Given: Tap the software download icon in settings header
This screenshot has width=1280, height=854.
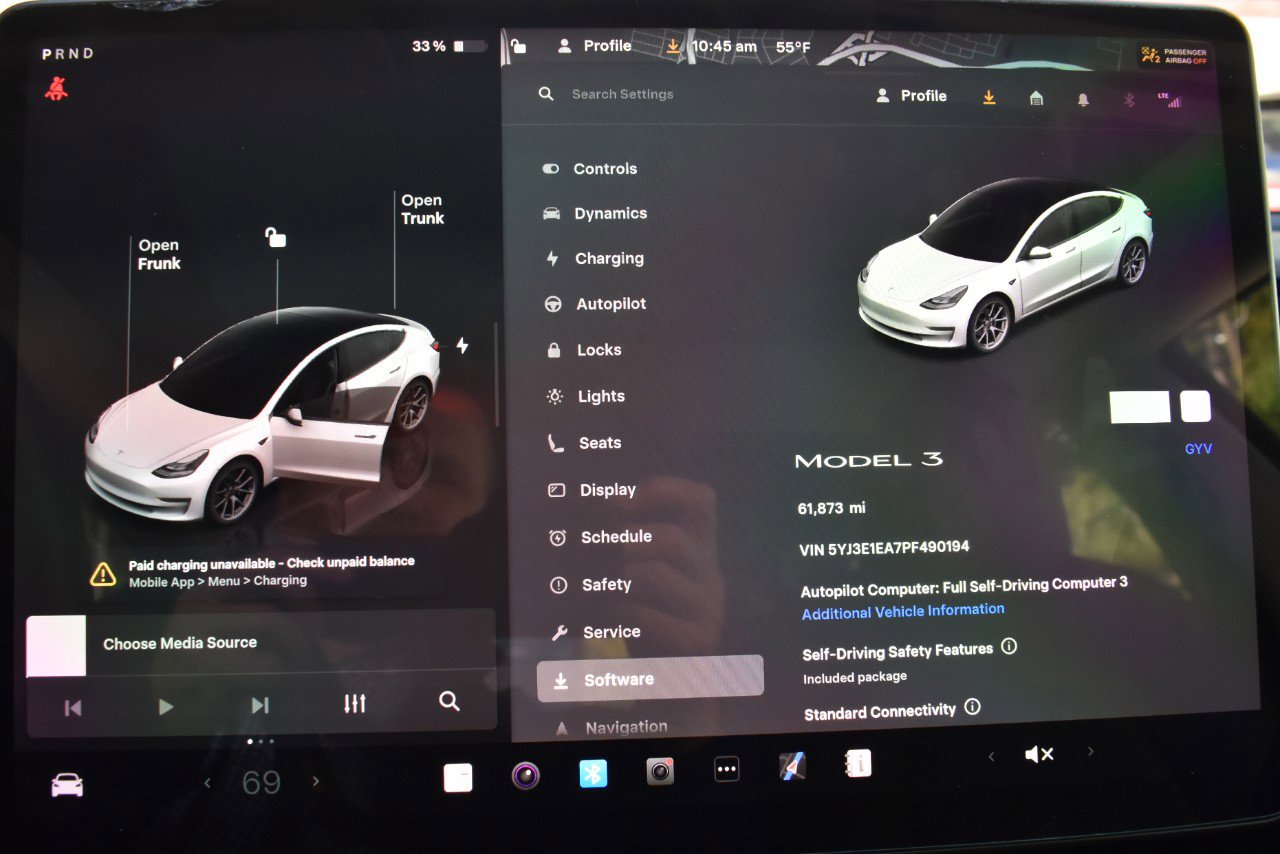Looking at the screenshot, I should [989, 97].
